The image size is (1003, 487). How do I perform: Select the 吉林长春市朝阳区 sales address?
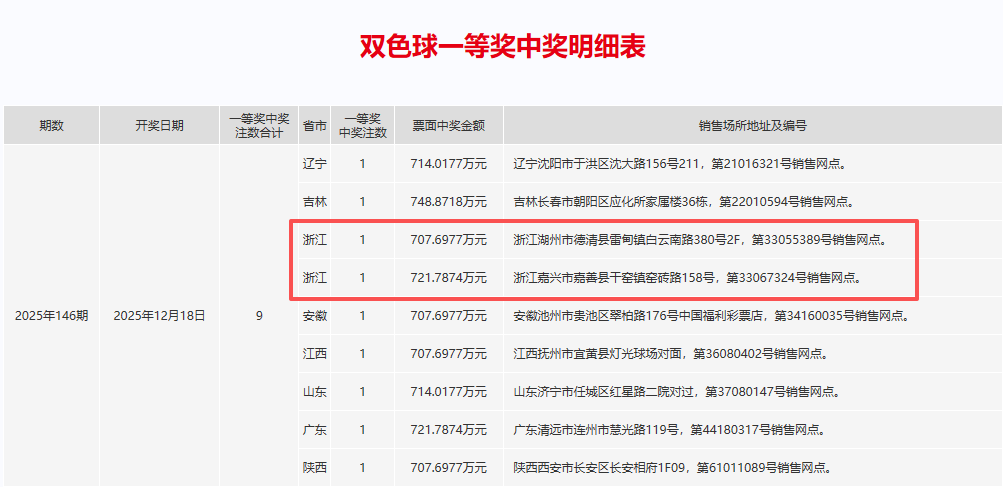click(x=682, y=202)
